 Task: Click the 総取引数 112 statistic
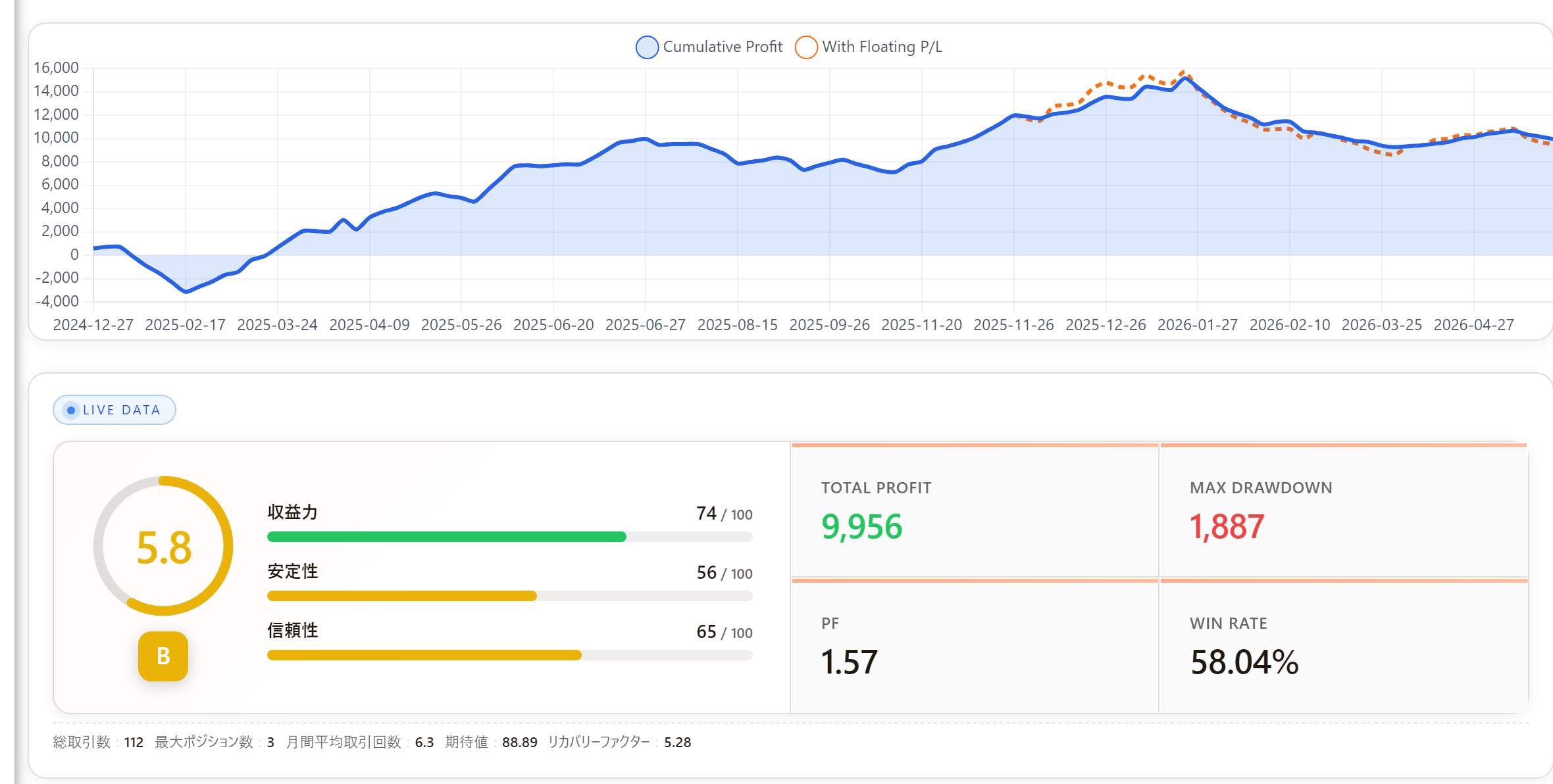tap(98, 742)
